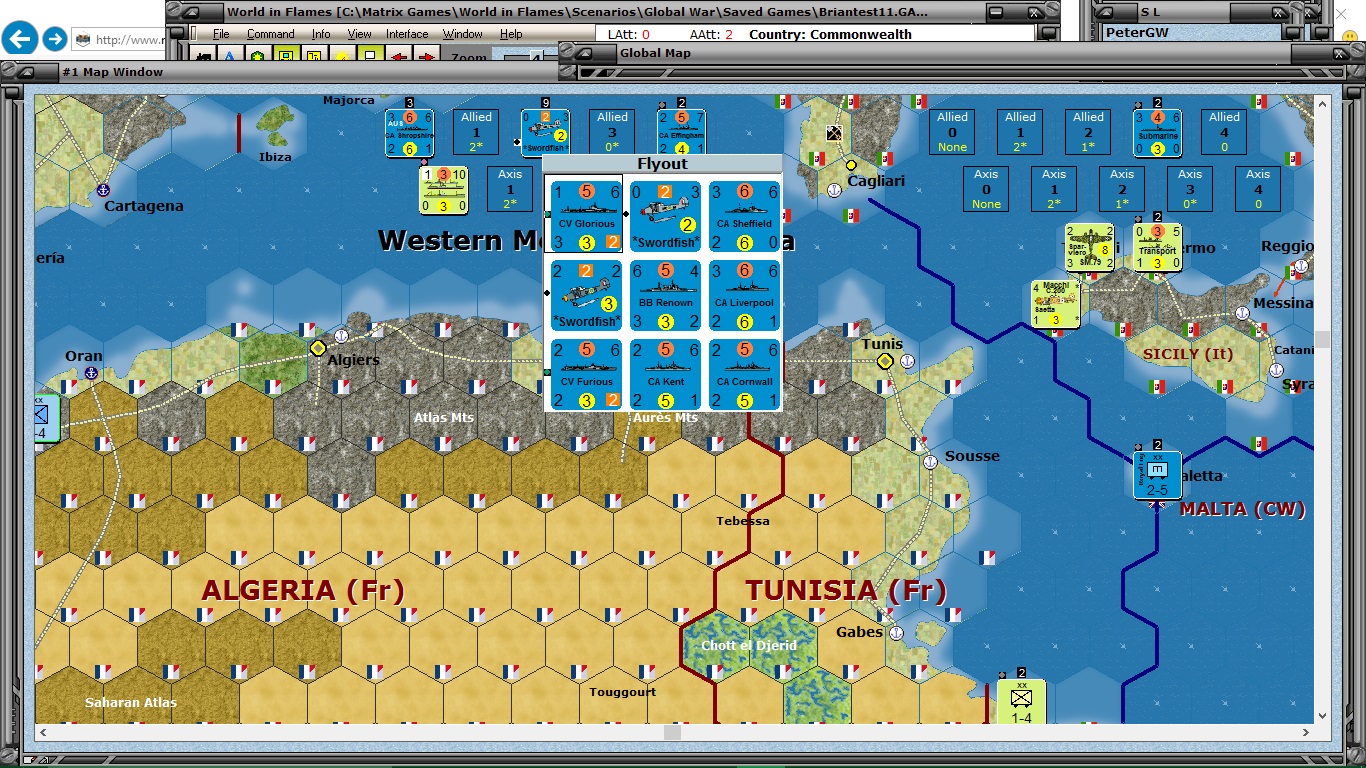The height and width of the screenshot is (768, 1366).
Task: Select the Macchi Saetta fighter counter
Action: [x=1056, y=304]
